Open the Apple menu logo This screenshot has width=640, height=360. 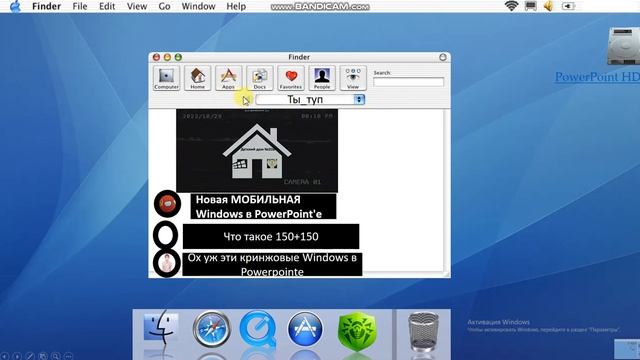pyautogui.click(x=15, y=6)
